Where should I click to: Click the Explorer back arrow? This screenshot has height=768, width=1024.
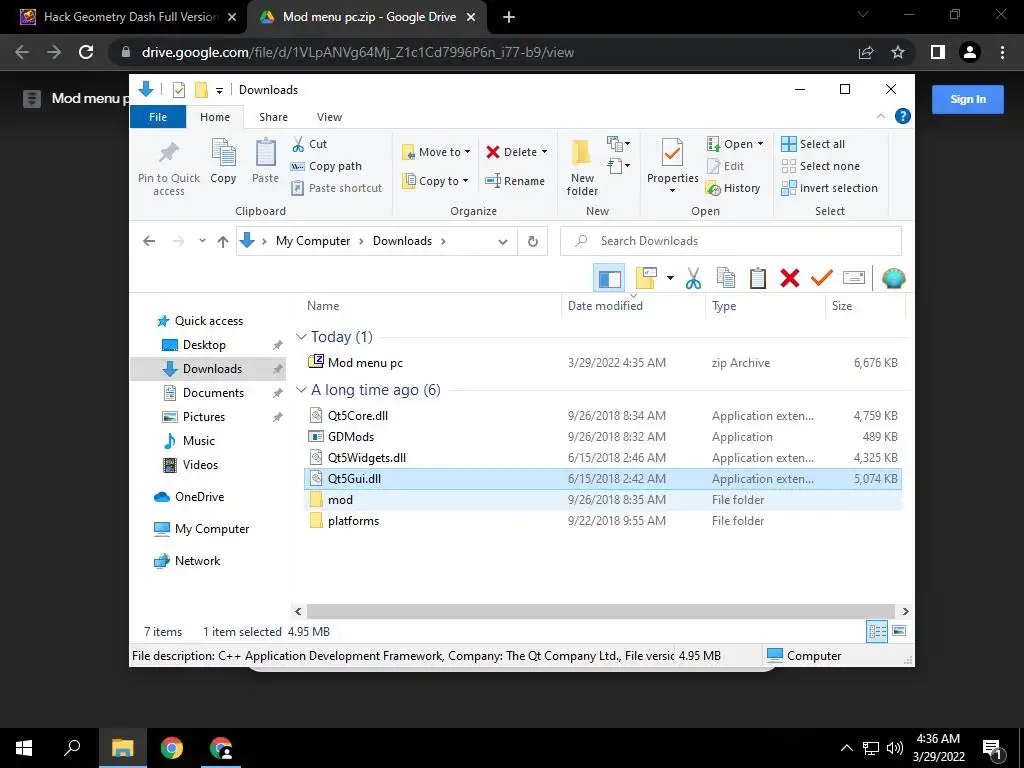coord(149,241)
